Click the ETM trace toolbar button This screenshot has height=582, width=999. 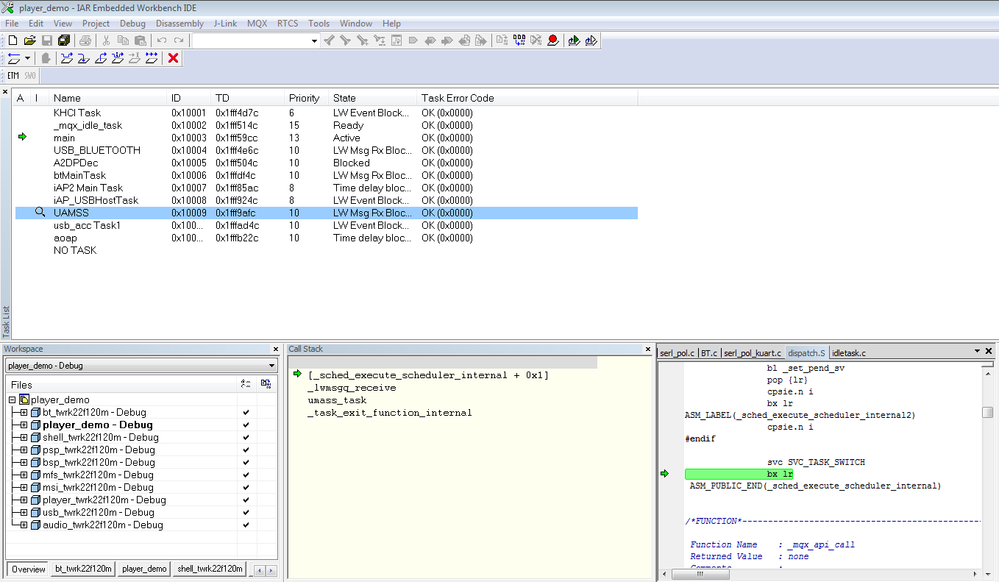[14, 76]
